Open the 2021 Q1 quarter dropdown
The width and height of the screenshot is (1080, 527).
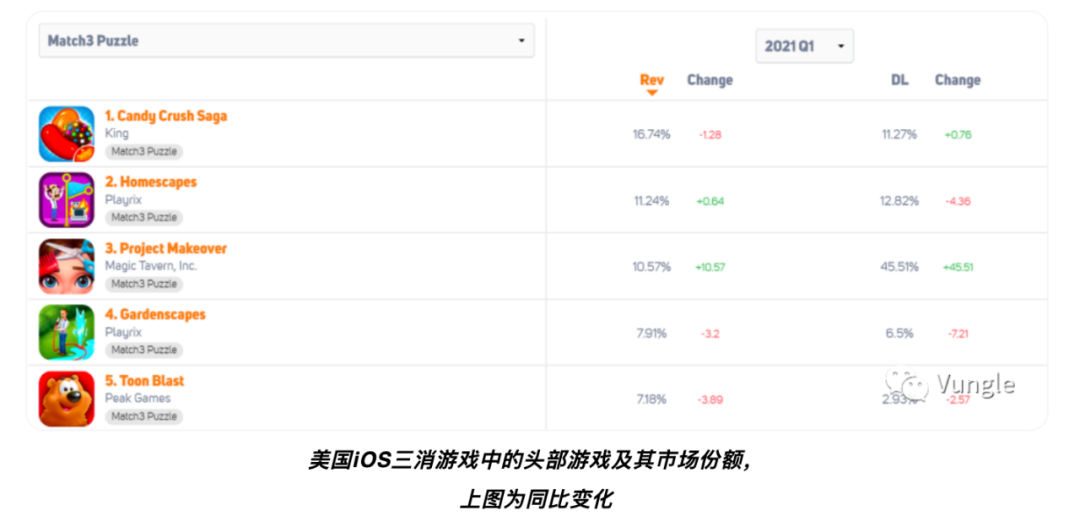(804, 46)
